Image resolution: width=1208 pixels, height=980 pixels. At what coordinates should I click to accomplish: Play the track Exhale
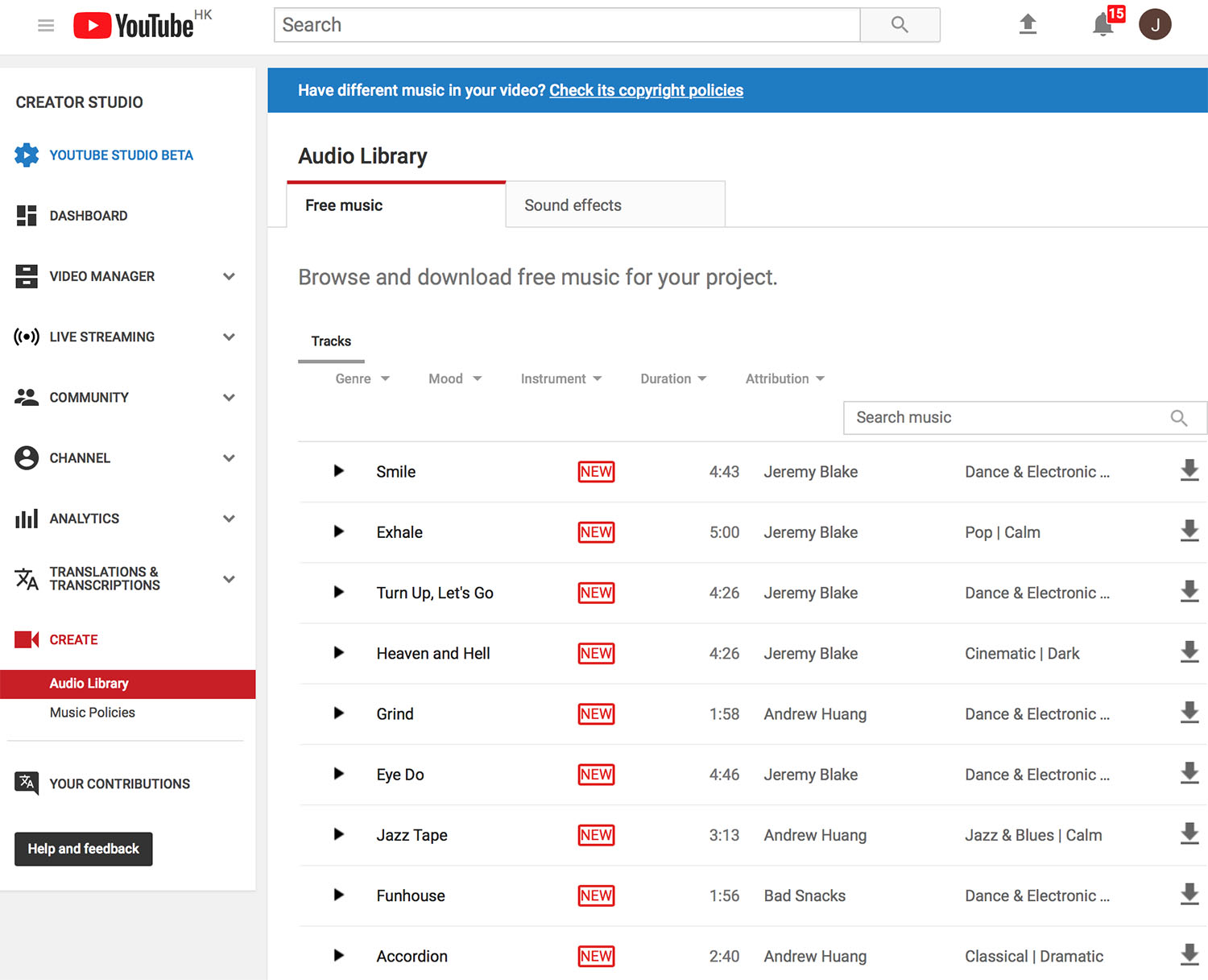coord(339,531)
